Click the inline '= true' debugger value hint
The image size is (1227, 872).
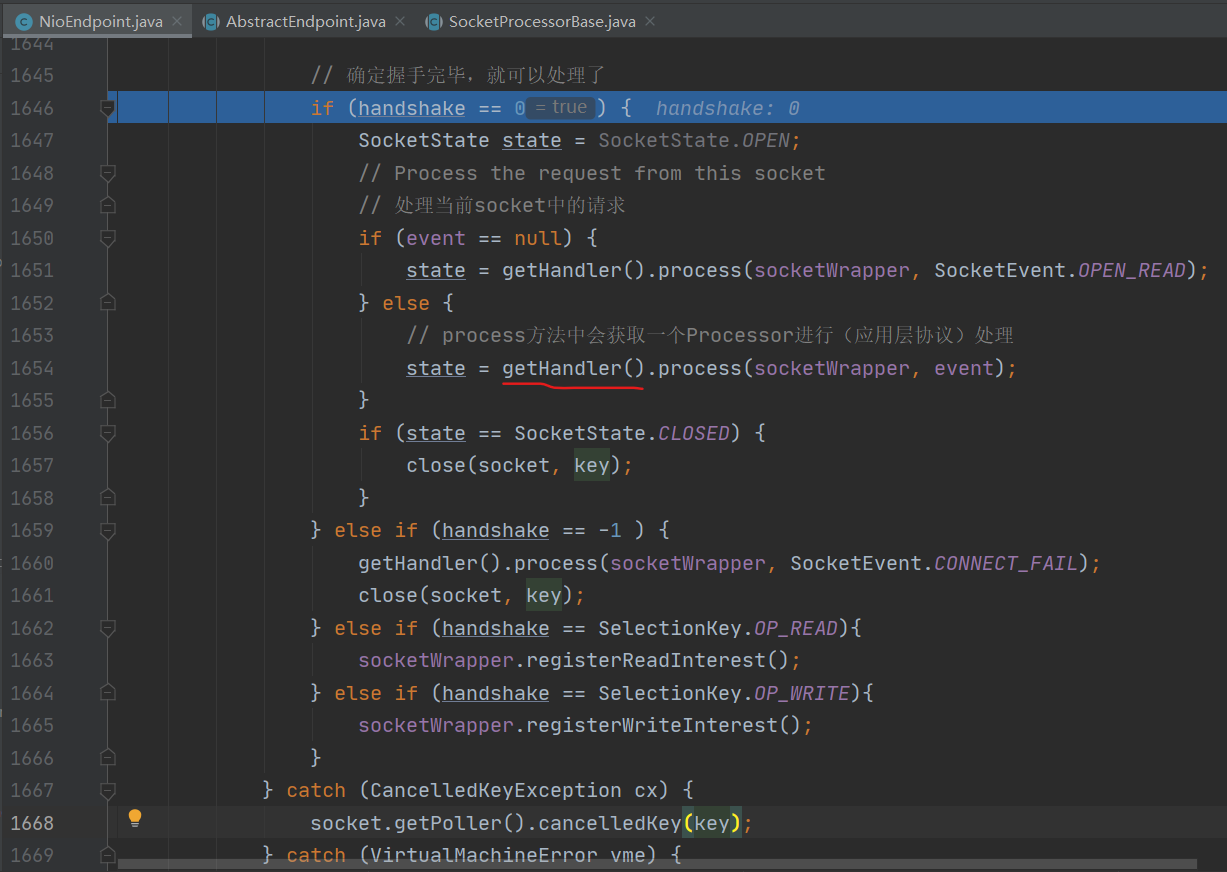tap(561, 107)
